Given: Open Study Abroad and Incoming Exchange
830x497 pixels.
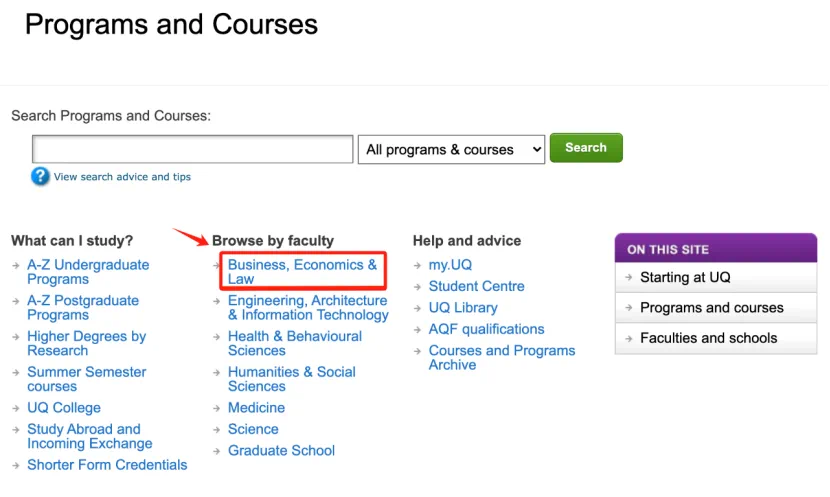Looking at the screenshot, I should 90,436.
